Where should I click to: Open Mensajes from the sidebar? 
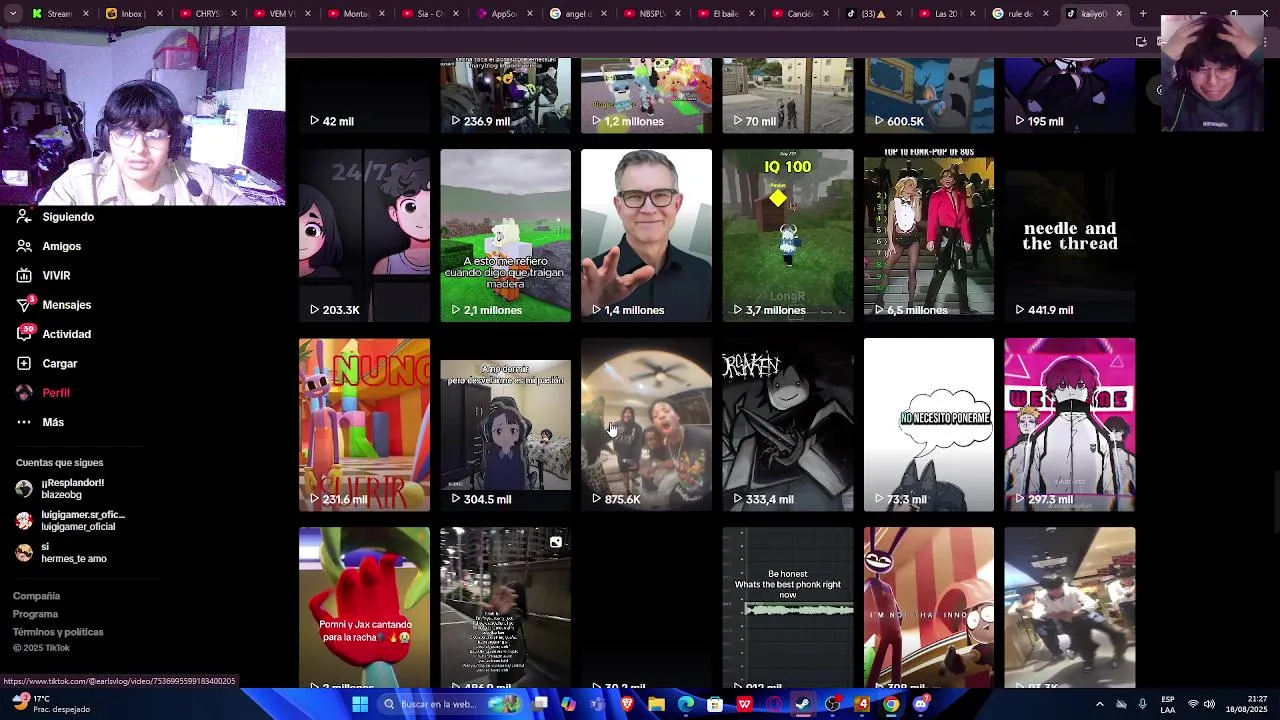pyautogui.click(x=67, y=305)
